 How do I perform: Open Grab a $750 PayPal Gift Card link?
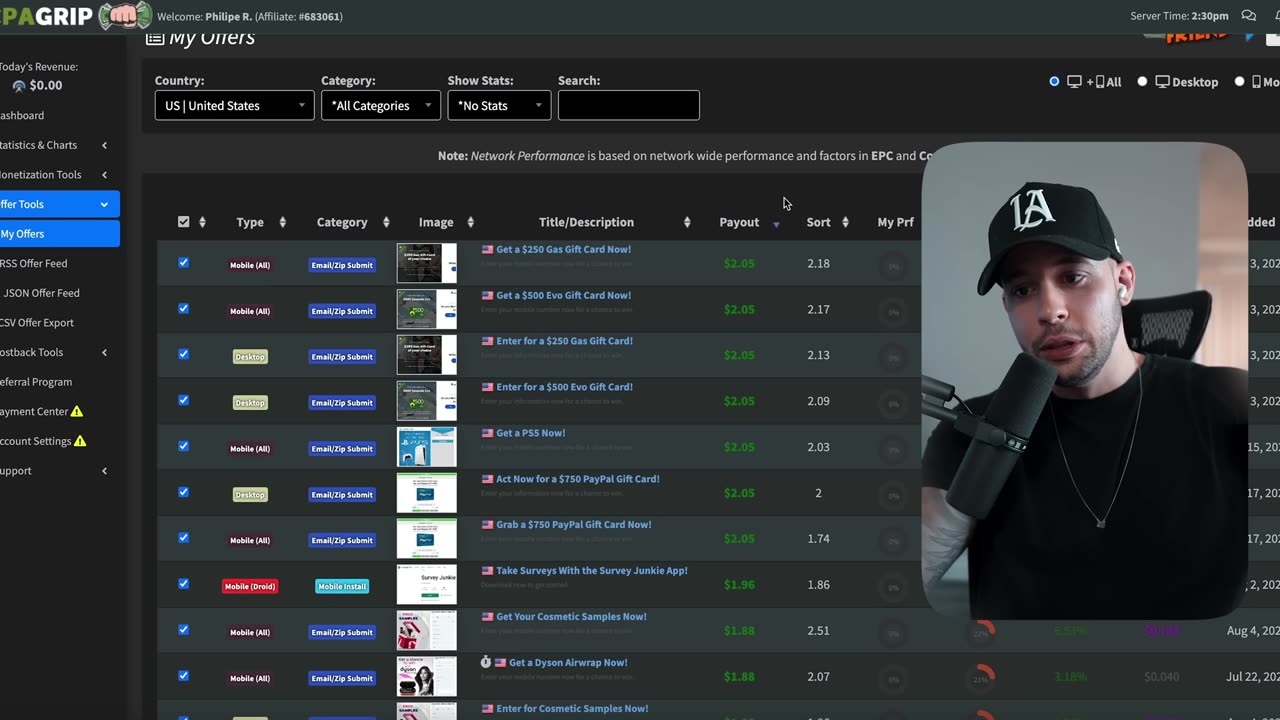pyautogui.click(x=574, y=525)
